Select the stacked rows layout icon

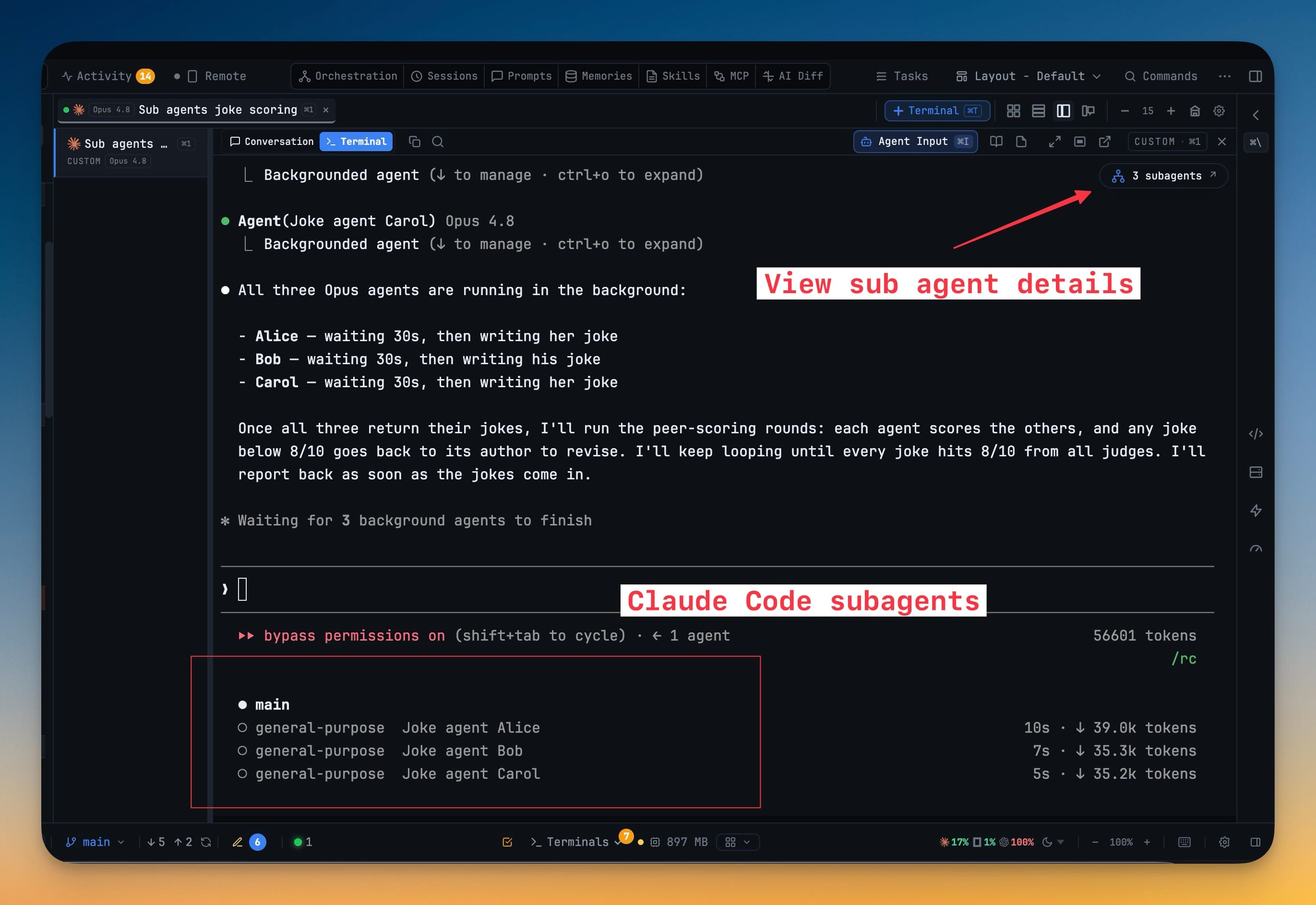click(1038, 110)
